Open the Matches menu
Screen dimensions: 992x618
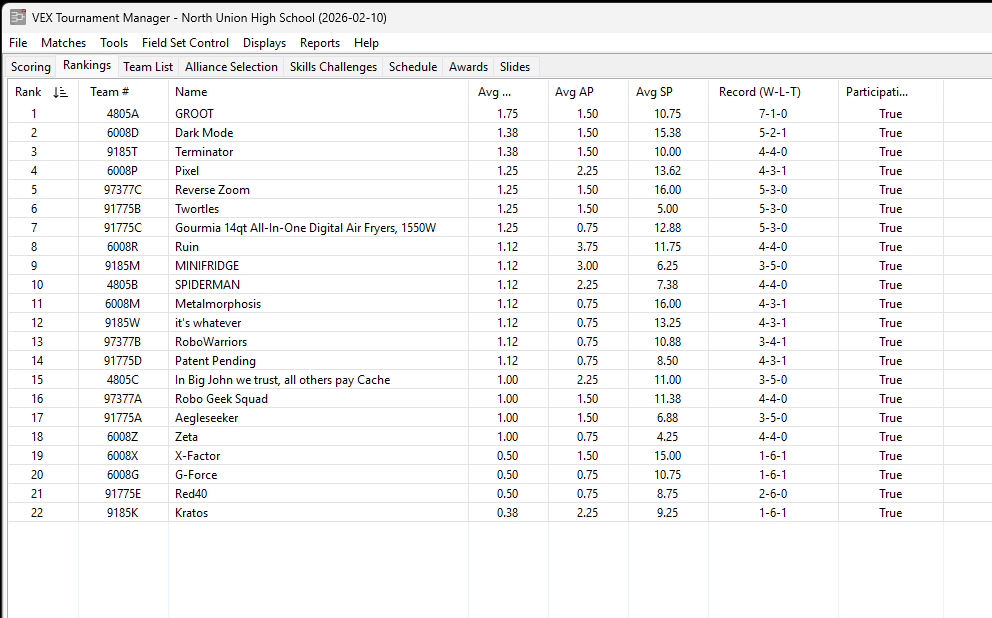coord(63,43)
